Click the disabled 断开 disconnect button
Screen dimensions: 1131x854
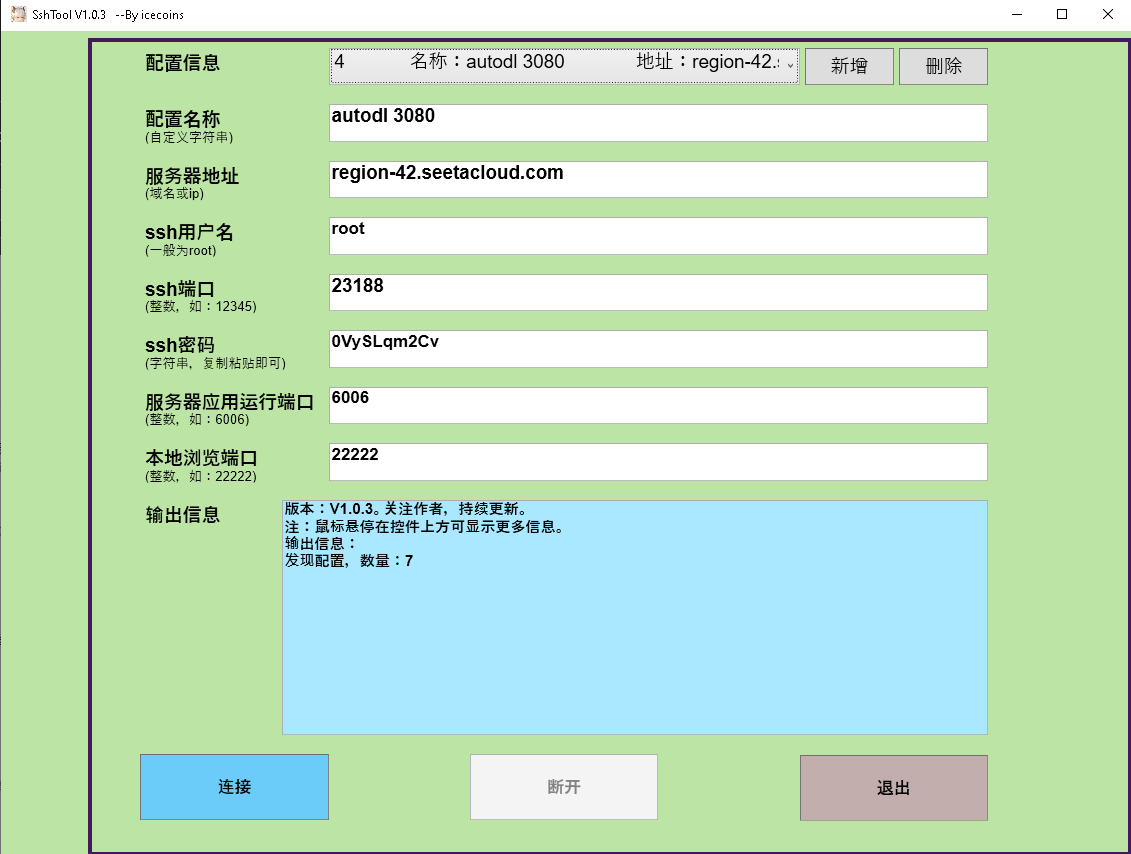pyautogui.click(x=563, y=787)
